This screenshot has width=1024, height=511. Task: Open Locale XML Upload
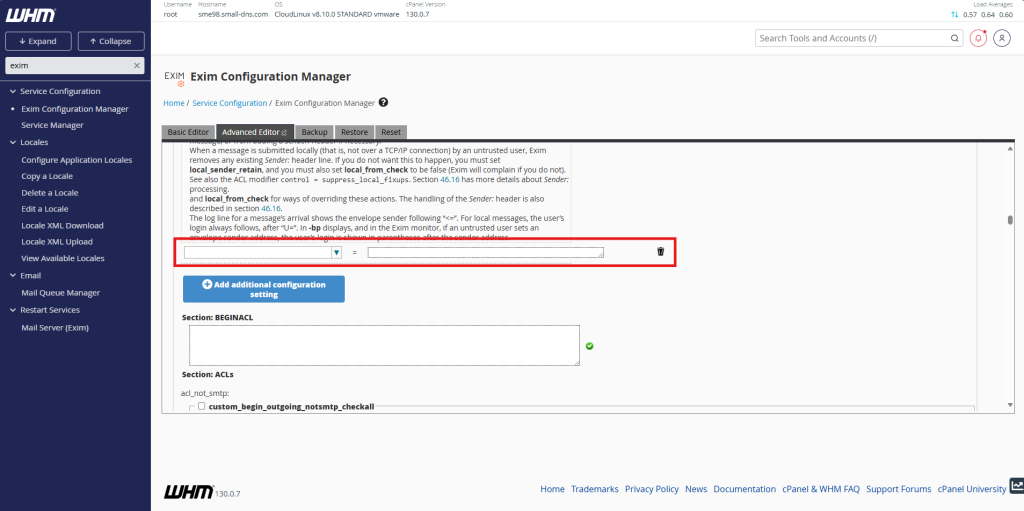pyautogui.click(x=57, y=242)
